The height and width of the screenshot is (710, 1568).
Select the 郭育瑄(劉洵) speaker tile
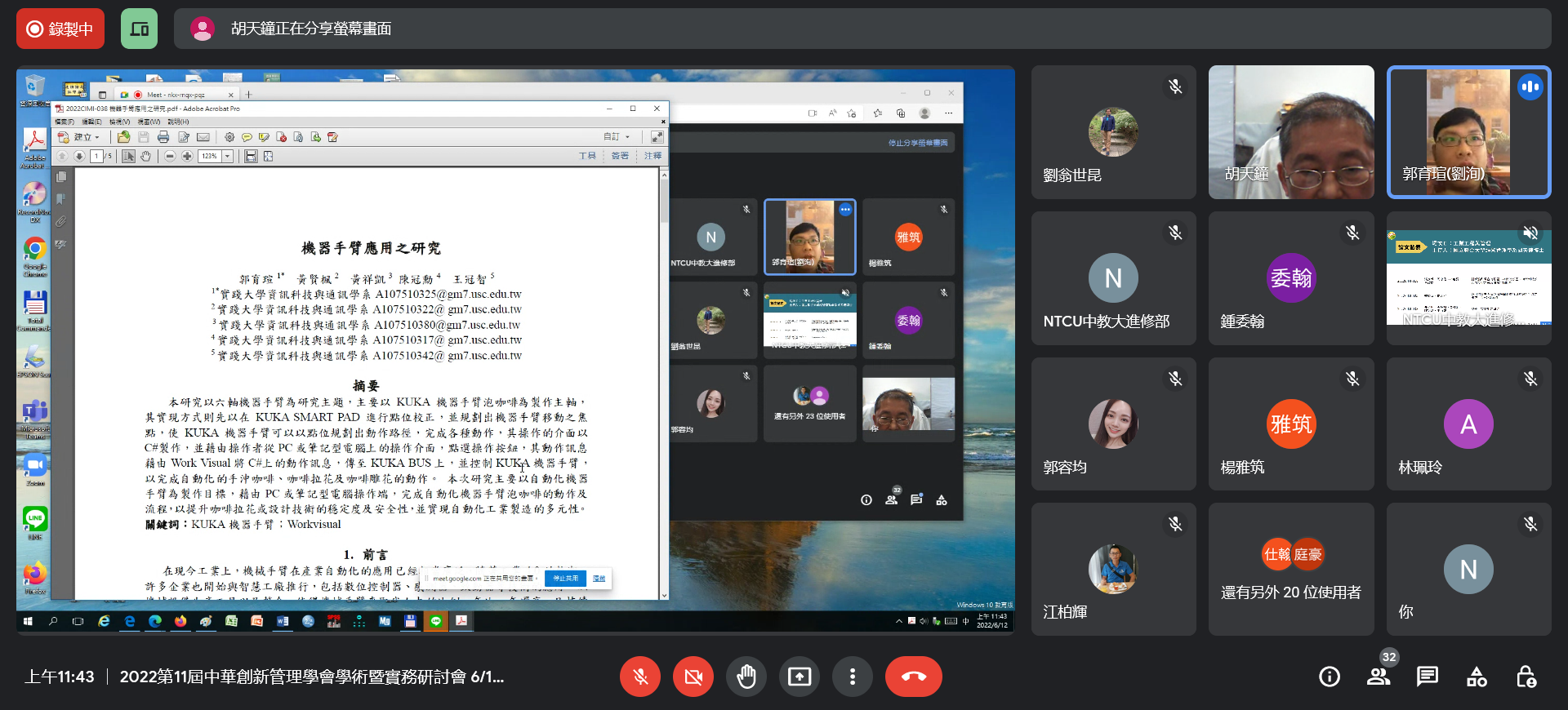click(x=1468, y=132)
